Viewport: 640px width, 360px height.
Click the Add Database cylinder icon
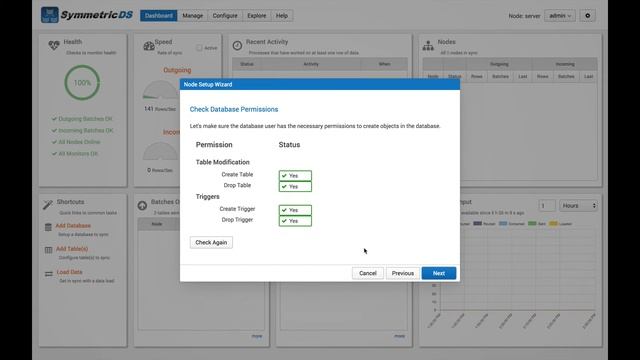pyautogui.click(x=48, y=227)
